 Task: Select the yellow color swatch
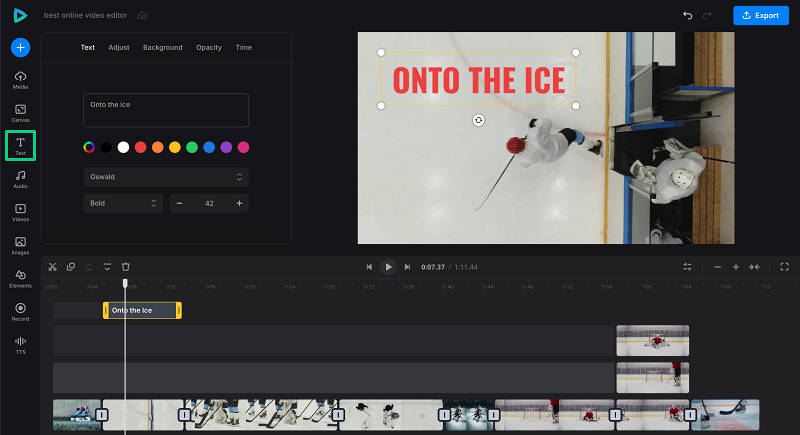174,147
